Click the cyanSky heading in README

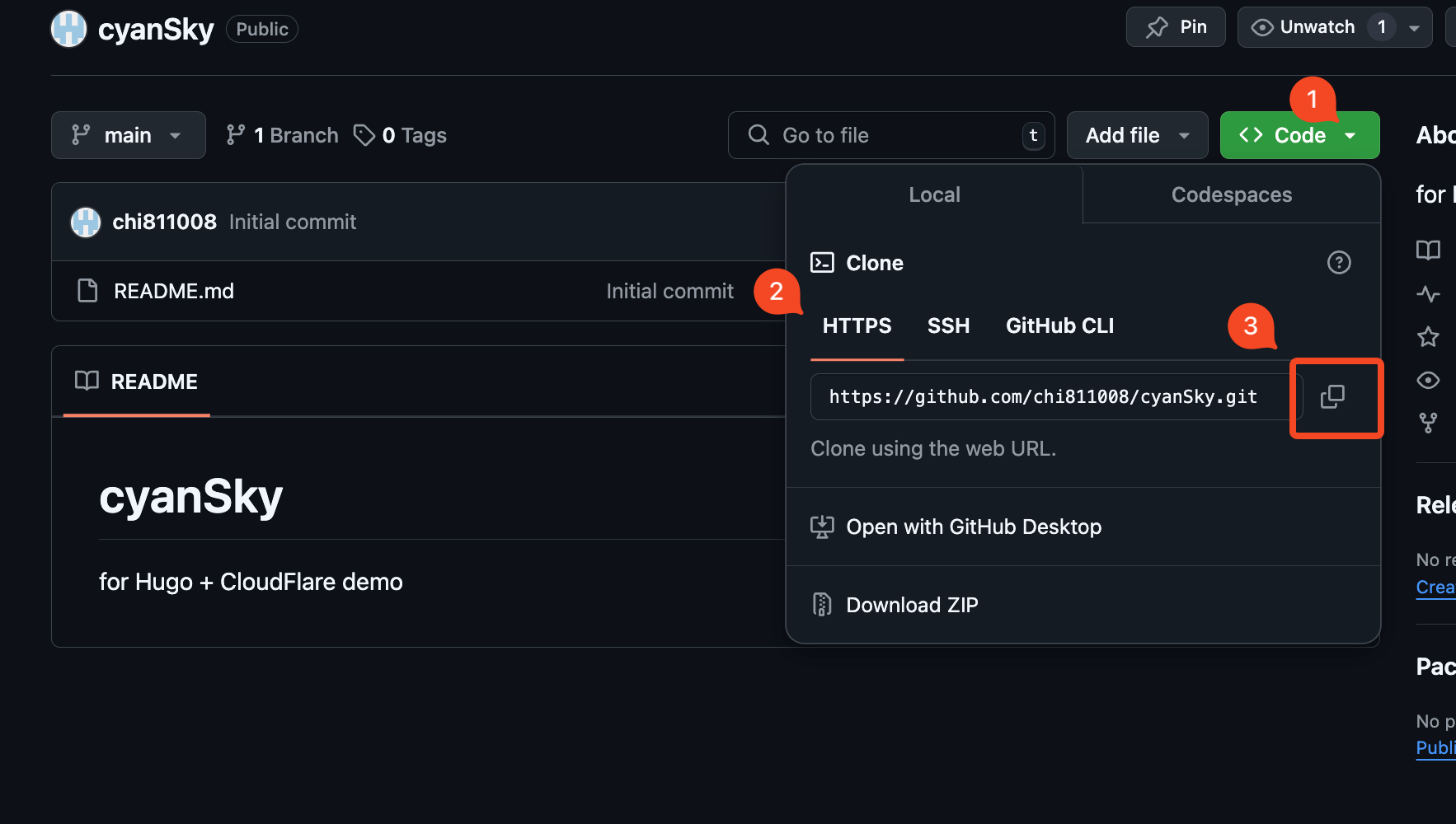(x=190, y=497)
